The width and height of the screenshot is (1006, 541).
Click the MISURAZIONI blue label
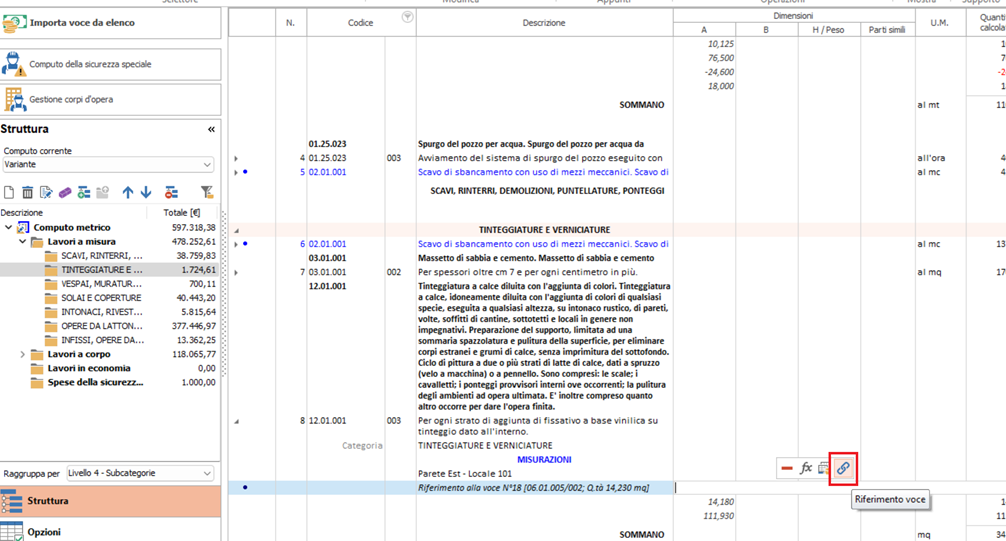[x=544, y=459]
